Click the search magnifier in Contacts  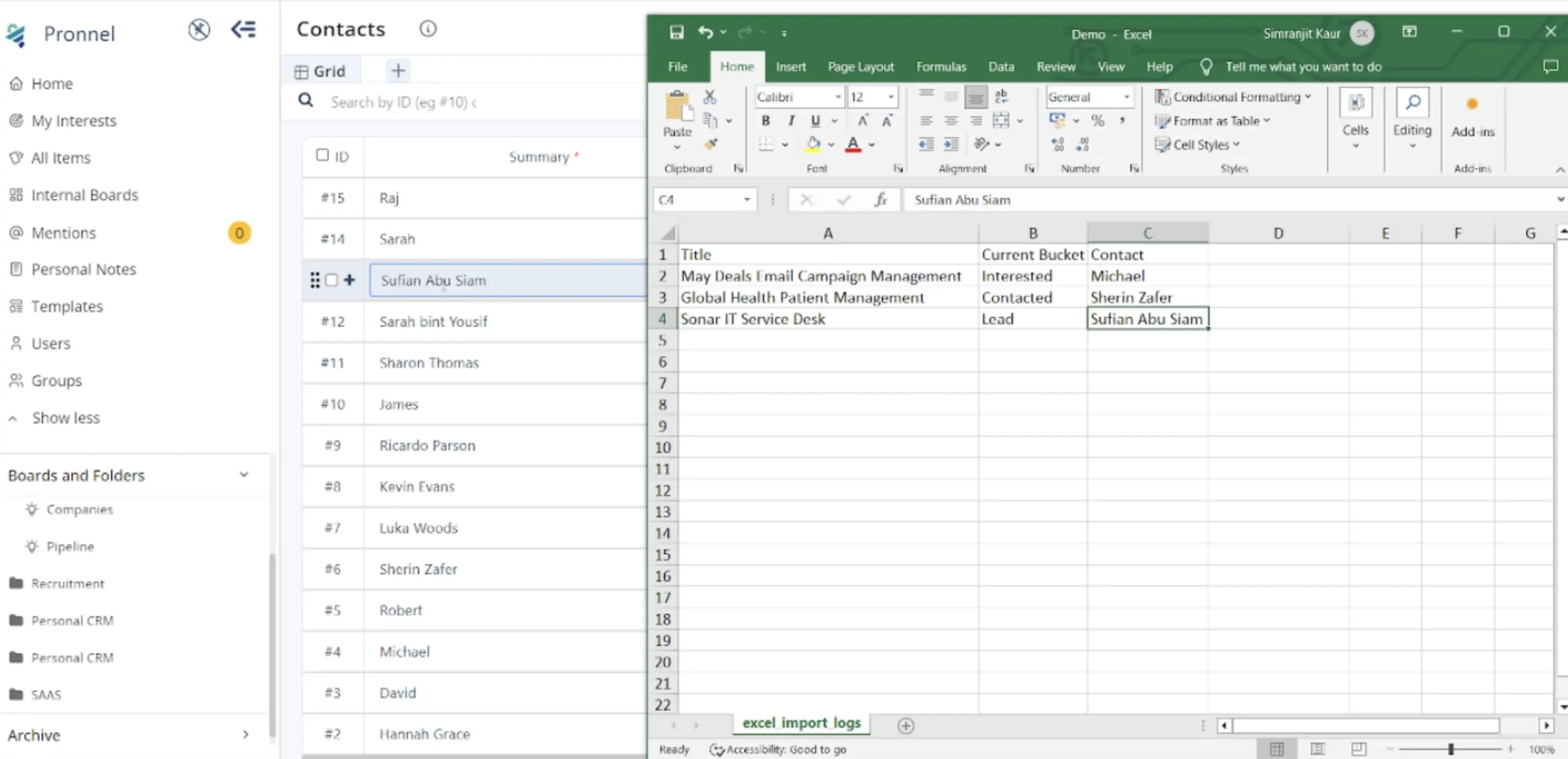[x=306, y=101]
